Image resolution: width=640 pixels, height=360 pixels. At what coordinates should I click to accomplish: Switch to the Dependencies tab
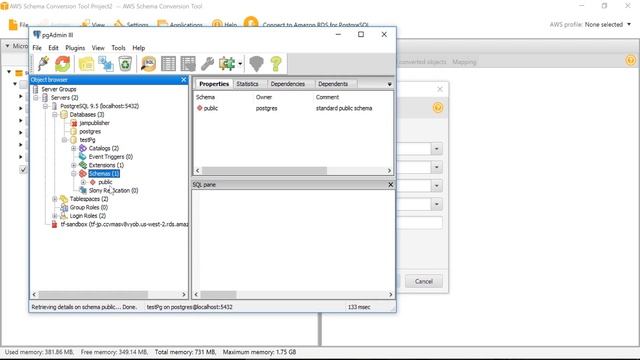pyautogui.click(x=287, y=84)
